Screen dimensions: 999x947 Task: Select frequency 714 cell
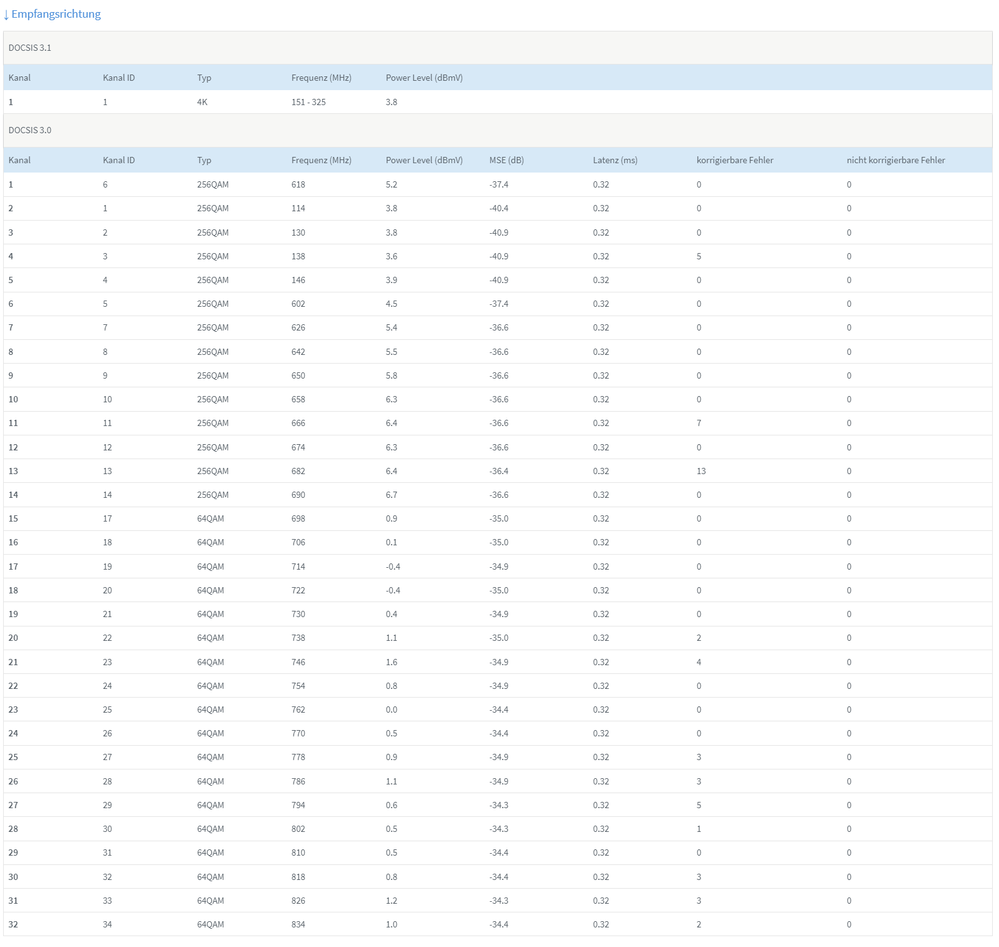click(x=298, y=567)
